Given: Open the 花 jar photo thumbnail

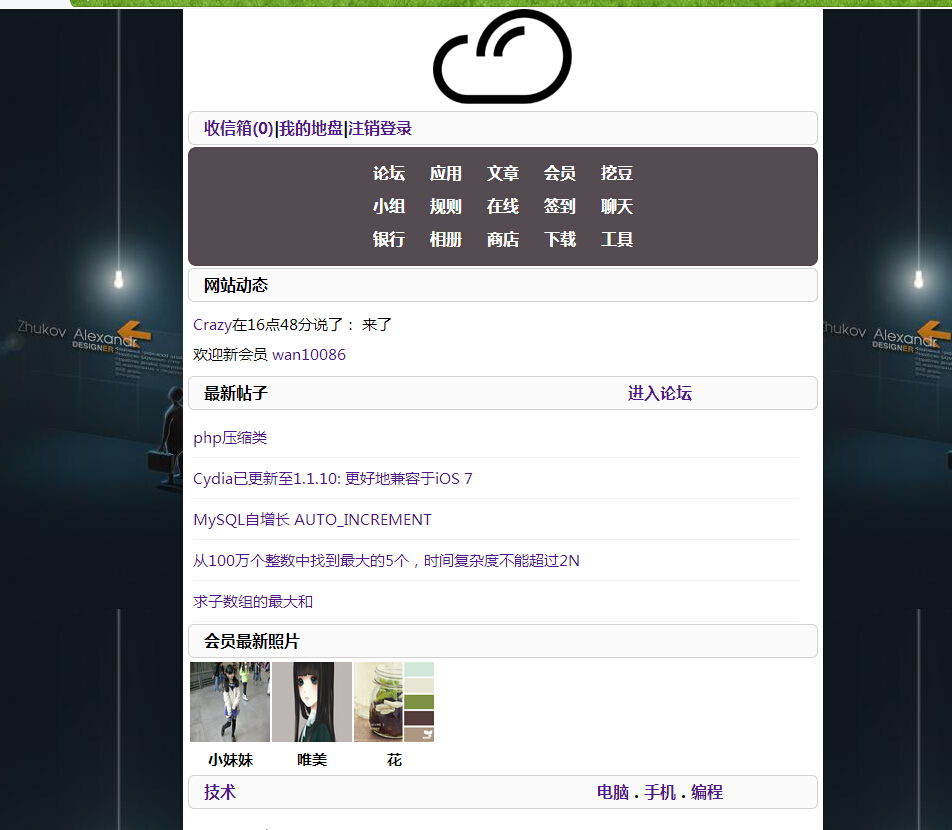Looking at the screenshot, I should (x=394, y=702).
